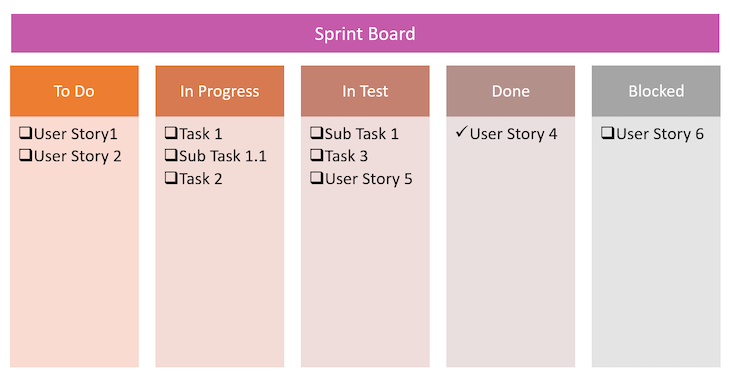730x379 pixels.
Task: Select the Blocked column header
Action: click(656, 91)
